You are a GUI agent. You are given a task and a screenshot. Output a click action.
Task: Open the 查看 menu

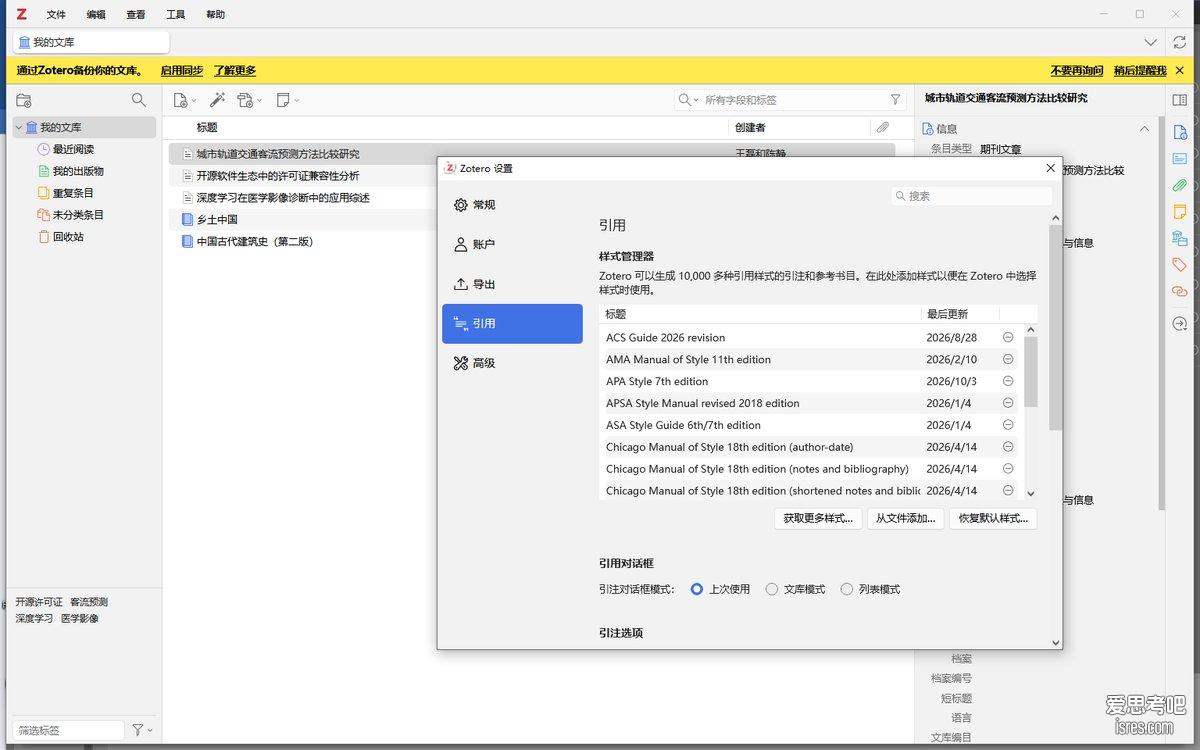click(136, 15)
